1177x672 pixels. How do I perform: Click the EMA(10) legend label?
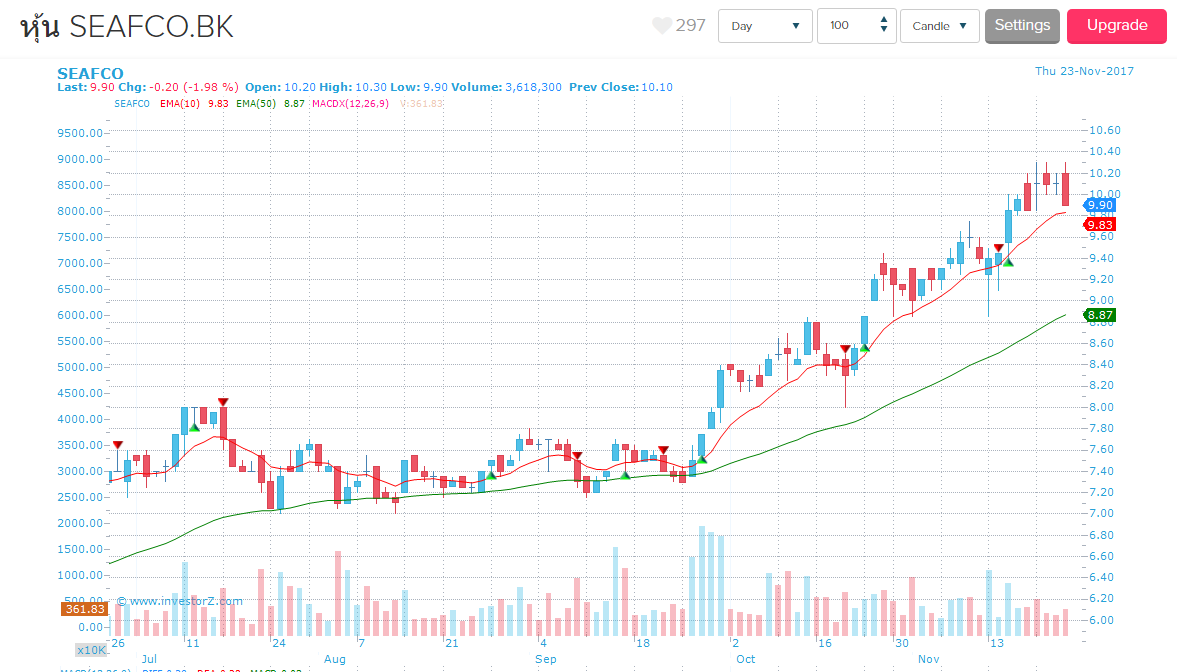point(179,104)
